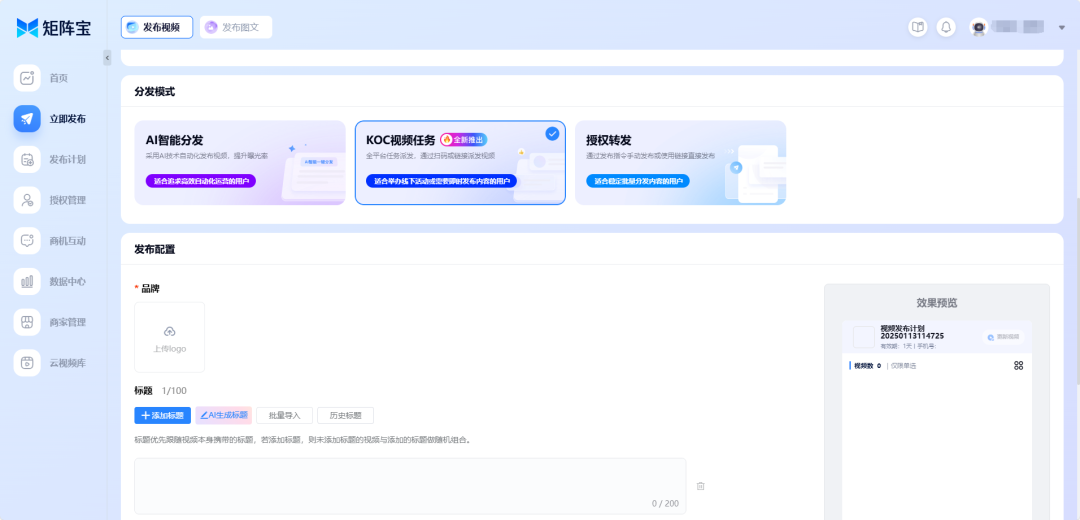This screenshot has height=520, width=1080.
Task: Open the 数据中心 bar chart icon
Action: point(27,281)
